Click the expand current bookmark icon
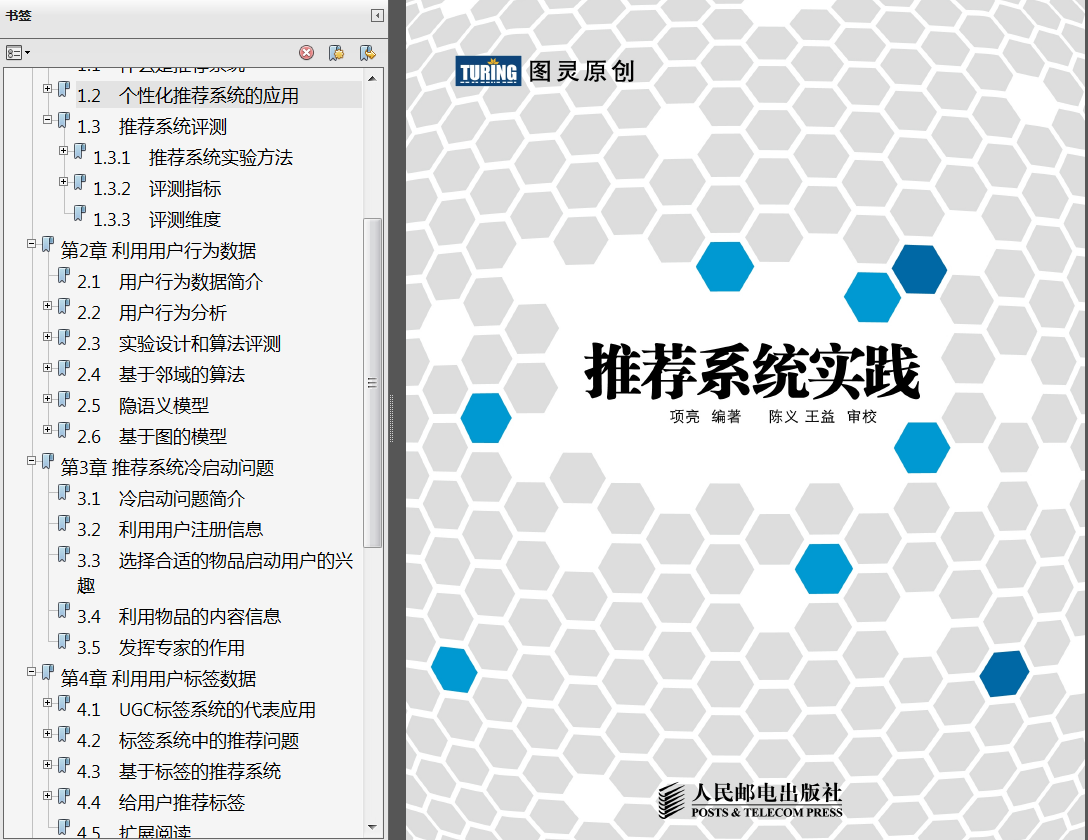The width and height of the screenshot is (1088, 840). [x=368, y=53]
